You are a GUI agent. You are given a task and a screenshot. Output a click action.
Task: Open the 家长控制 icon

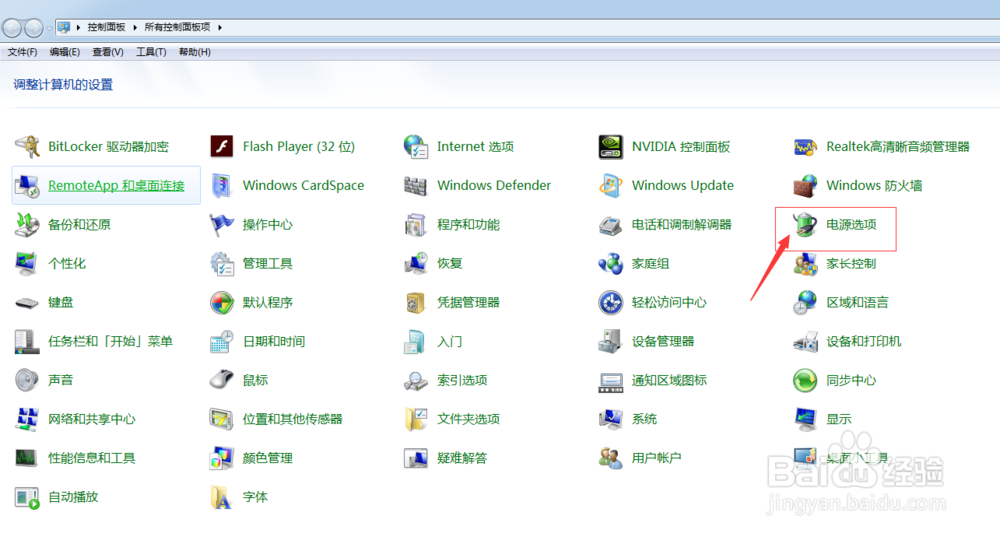tap(805, 263)
